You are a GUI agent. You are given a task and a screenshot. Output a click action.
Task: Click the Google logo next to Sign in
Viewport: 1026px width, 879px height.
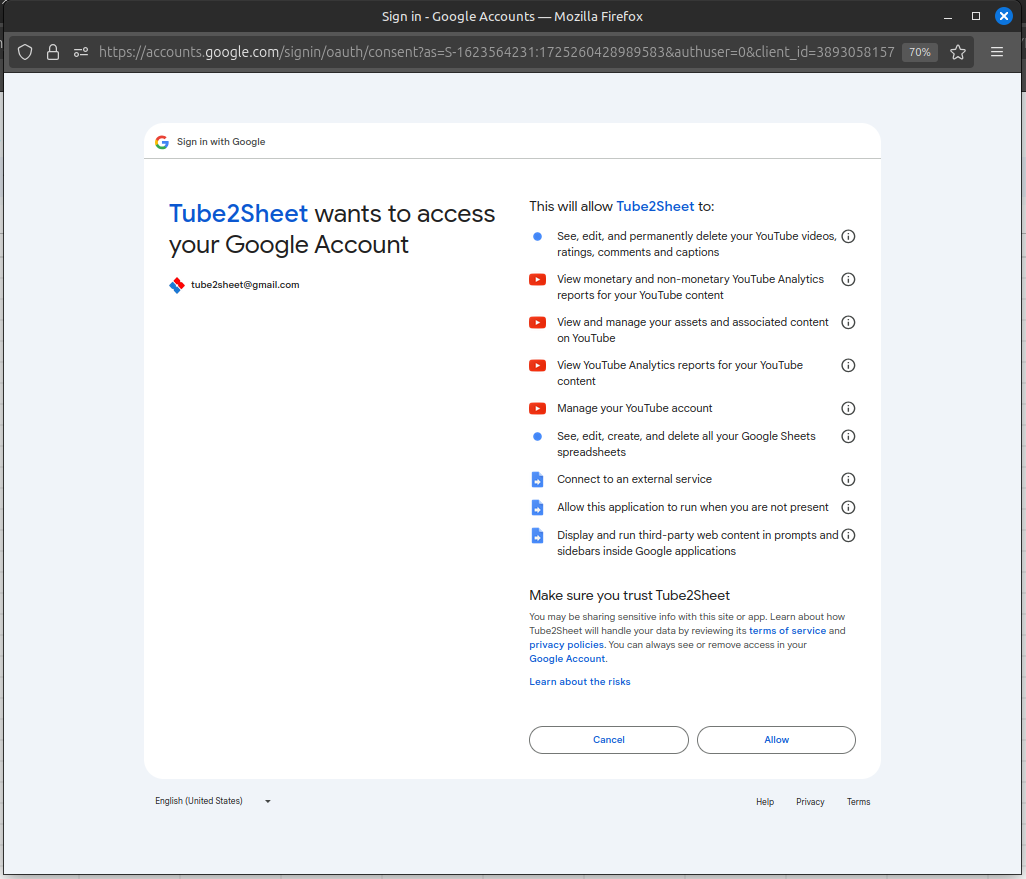[161, 142]
